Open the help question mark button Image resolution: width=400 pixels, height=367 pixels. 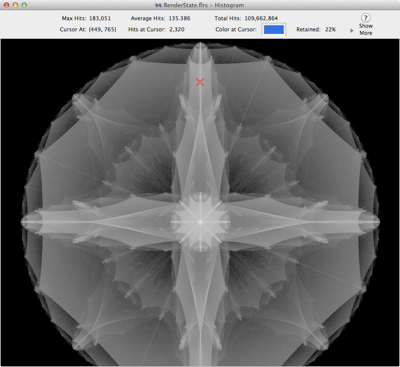click(x=365, y=18)
